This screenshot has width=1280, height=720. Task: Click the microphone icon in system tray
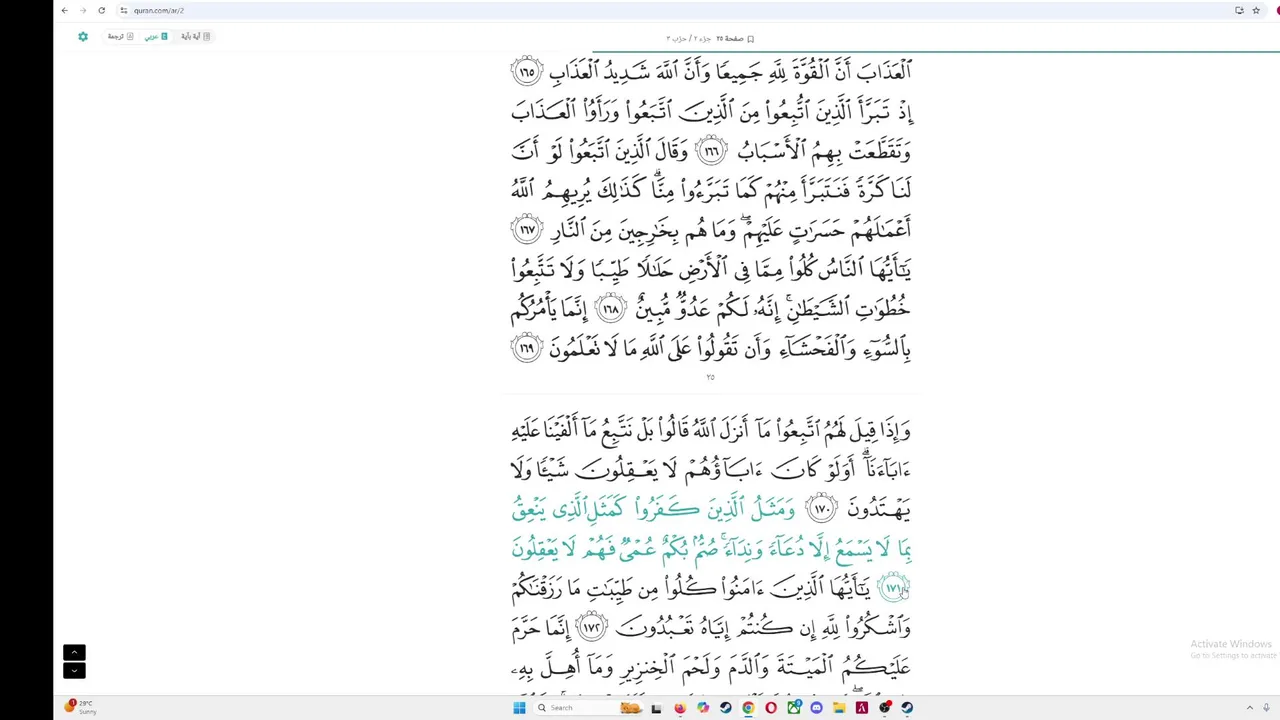tap(1266, 708)
